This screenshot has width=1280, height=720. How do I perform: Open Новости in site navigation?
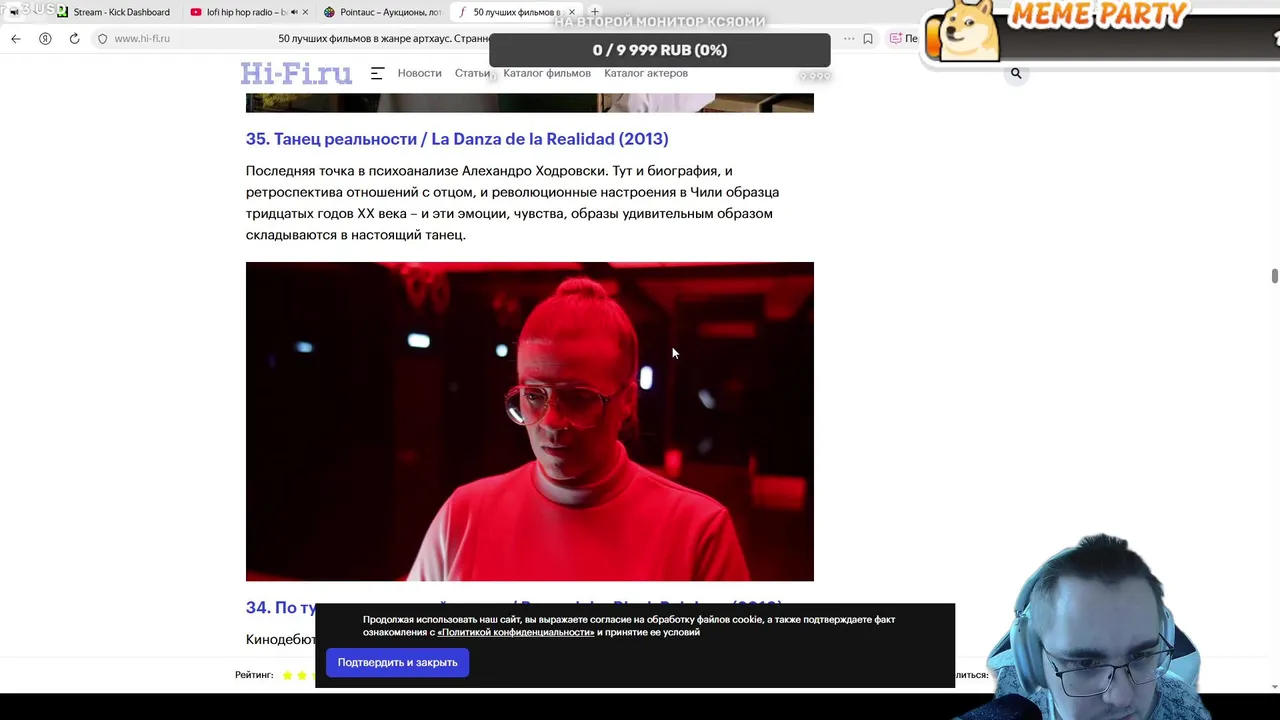[419, 73]
